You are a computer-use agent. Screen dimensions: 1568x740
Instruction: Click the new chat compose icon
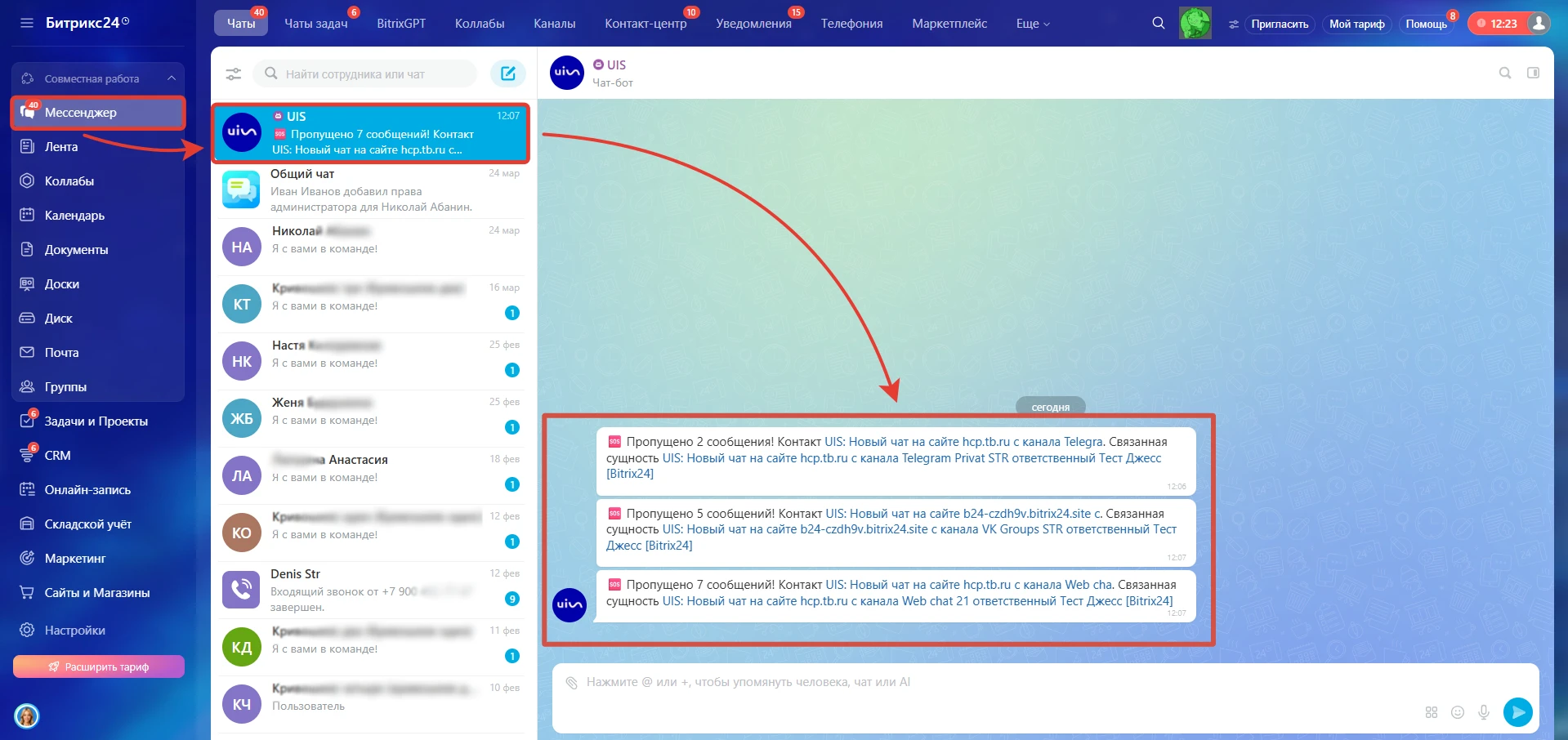click(x=507, y=74)
